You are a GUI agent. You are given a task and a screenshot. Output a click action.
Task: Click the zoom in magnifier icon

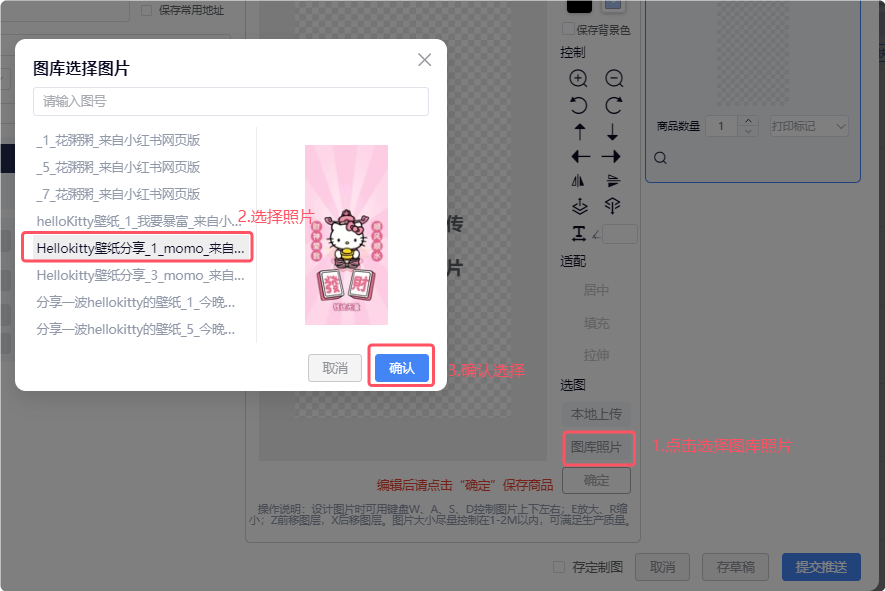coord(579,78)
